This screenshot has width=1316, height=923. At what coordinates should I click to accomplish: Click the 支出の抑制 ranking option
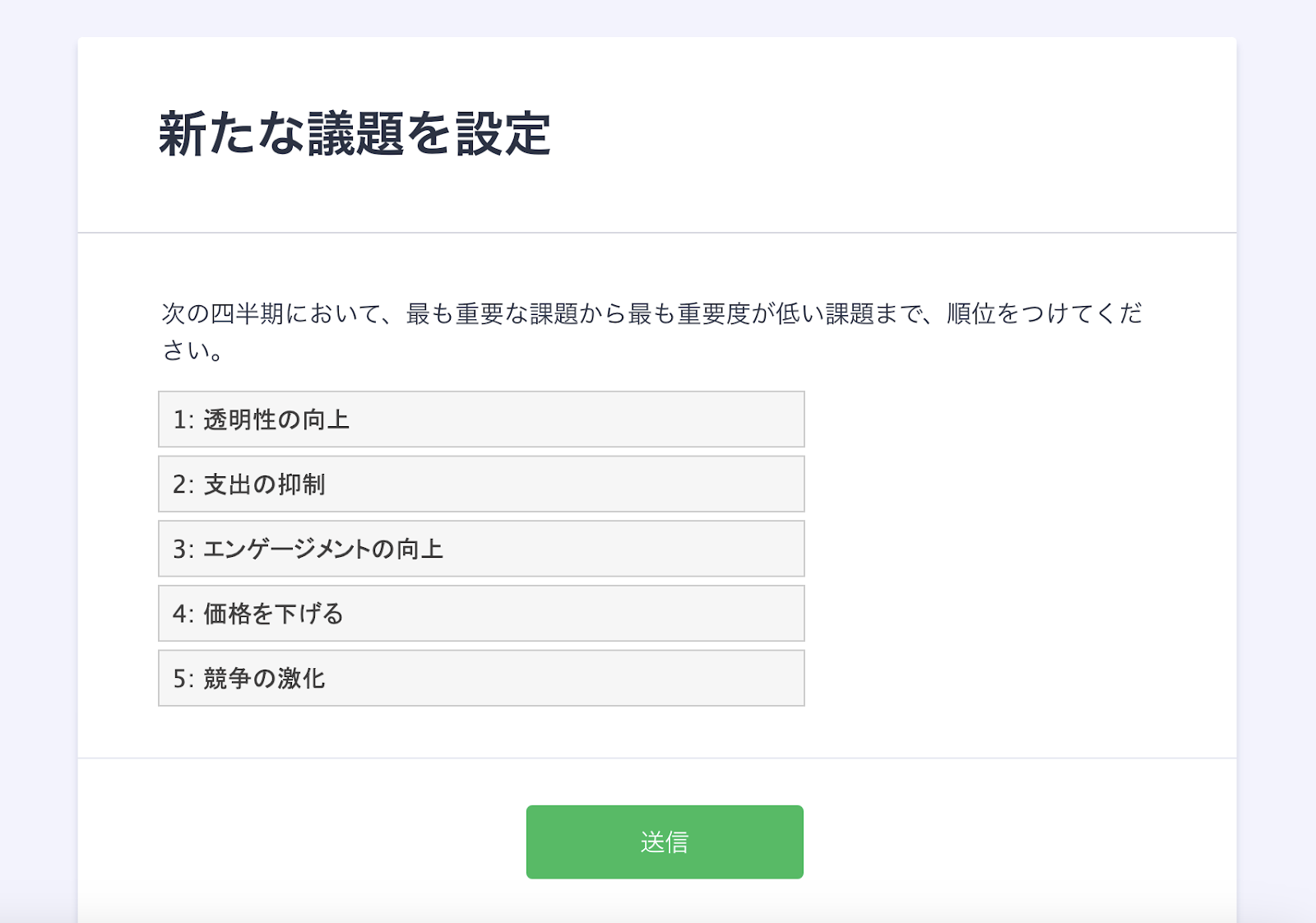(481, 485)
